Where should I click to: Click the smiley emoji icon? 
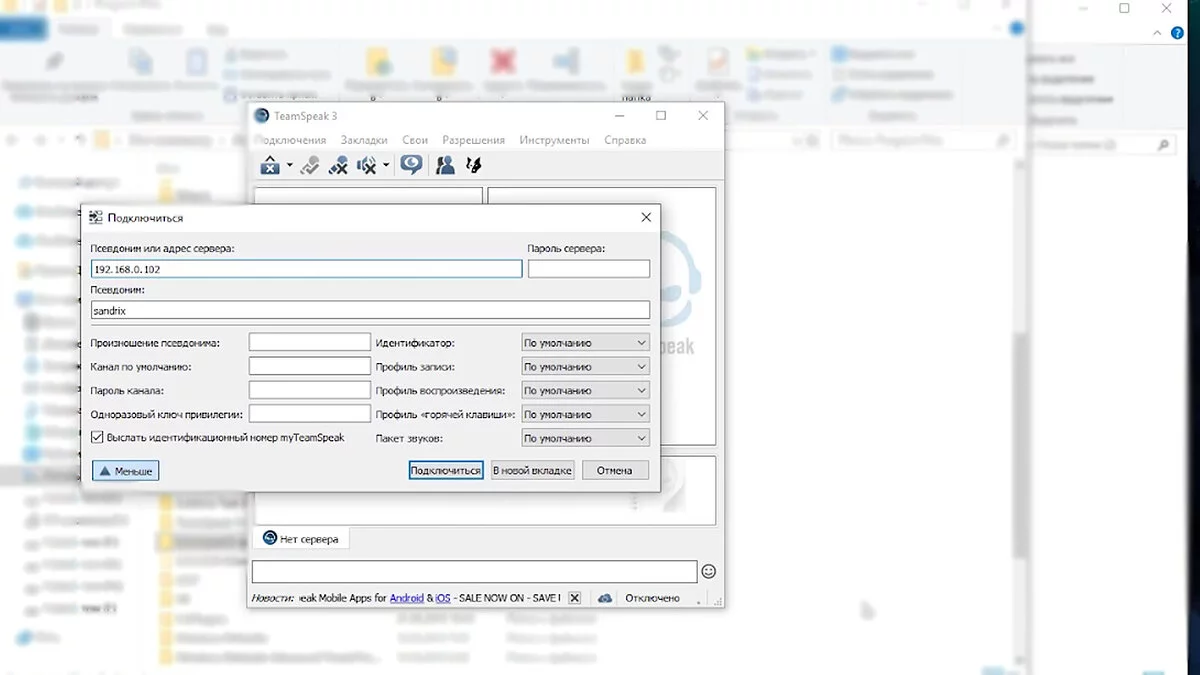pyautogui.click(x=709, y=572)
